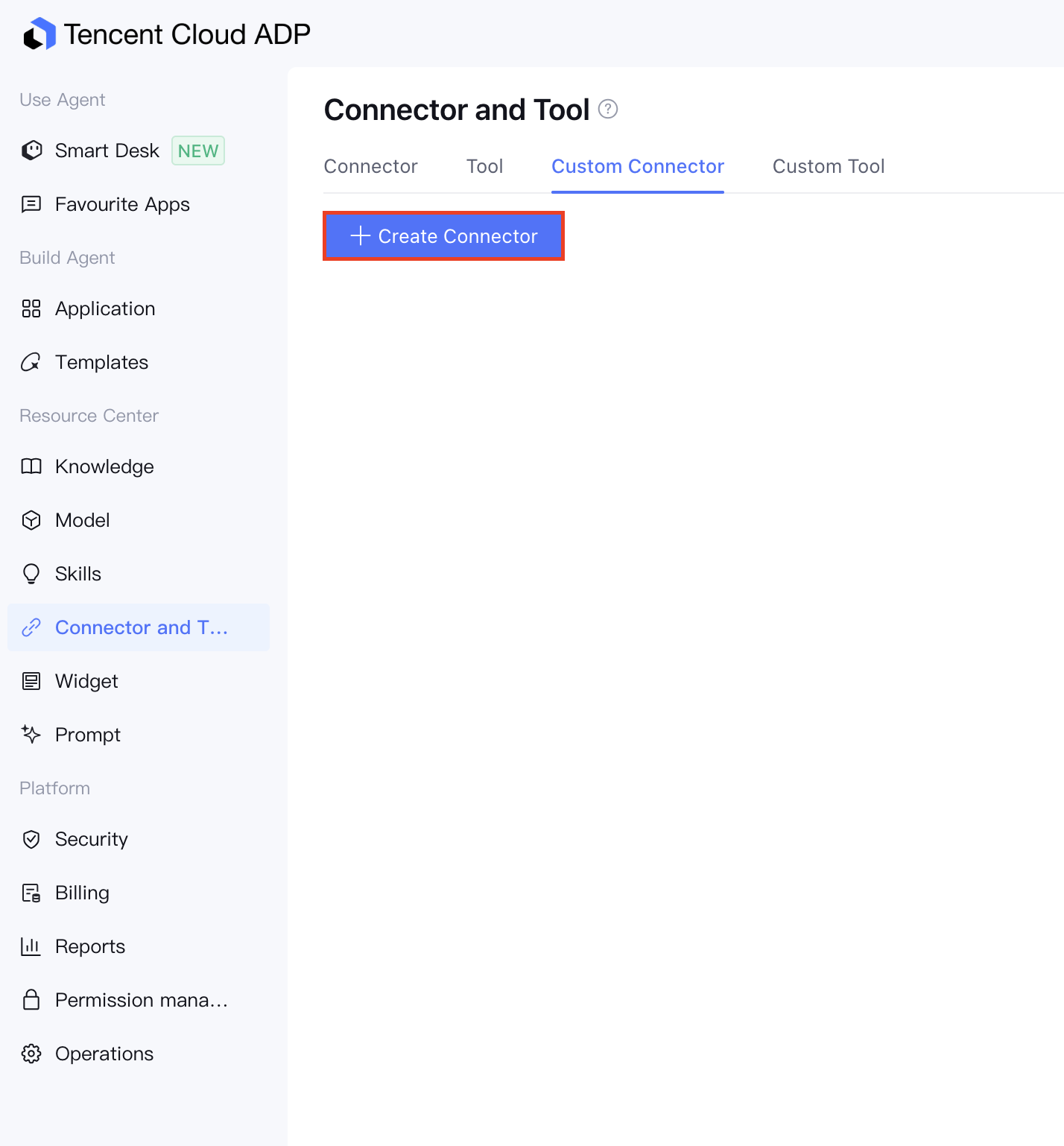Click the Billing document icon
Viewport: 1064px width, 1146px height.
(31, 893)
